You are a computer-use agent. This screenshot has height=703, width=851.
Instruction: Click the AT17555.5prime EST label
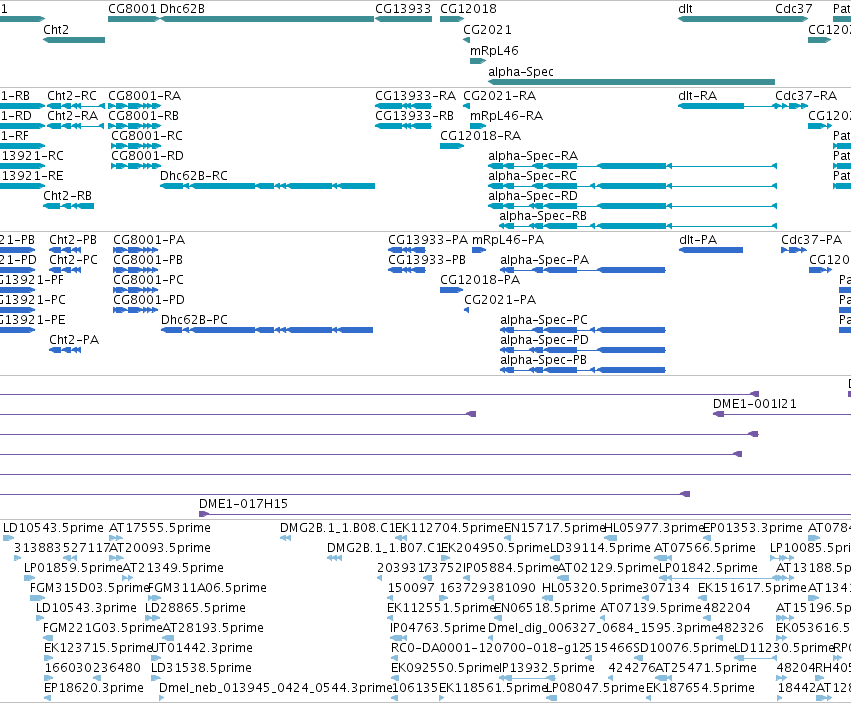(160, 528)
